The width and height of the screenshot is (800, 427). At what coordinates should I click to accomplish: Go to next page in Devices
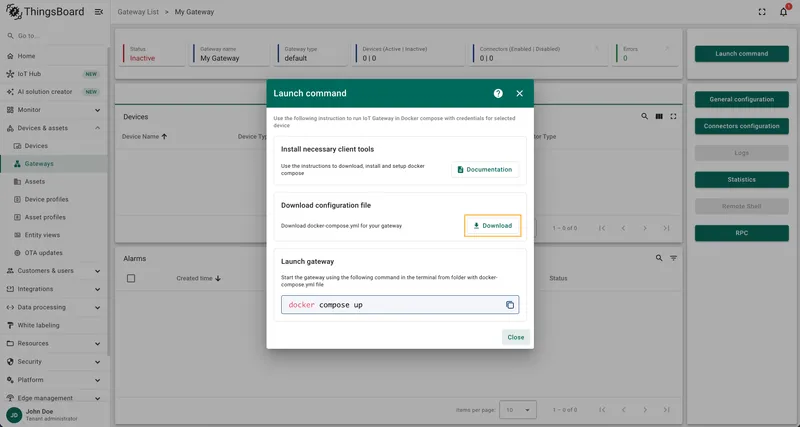click(645, 228)
